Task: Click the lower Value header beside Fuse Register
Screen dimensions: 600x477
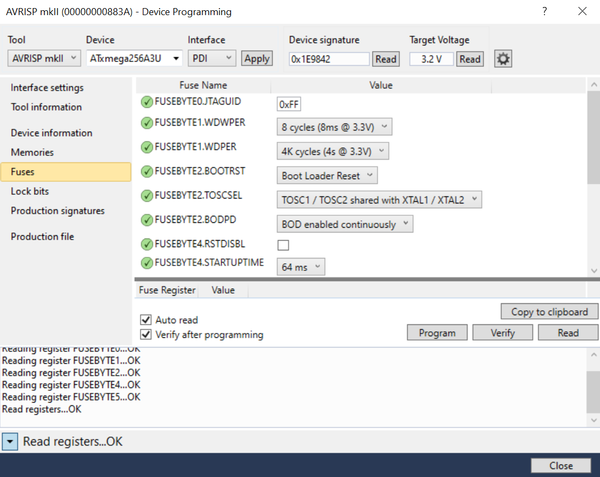Action: pyautogui.click(x=223, y=290)
